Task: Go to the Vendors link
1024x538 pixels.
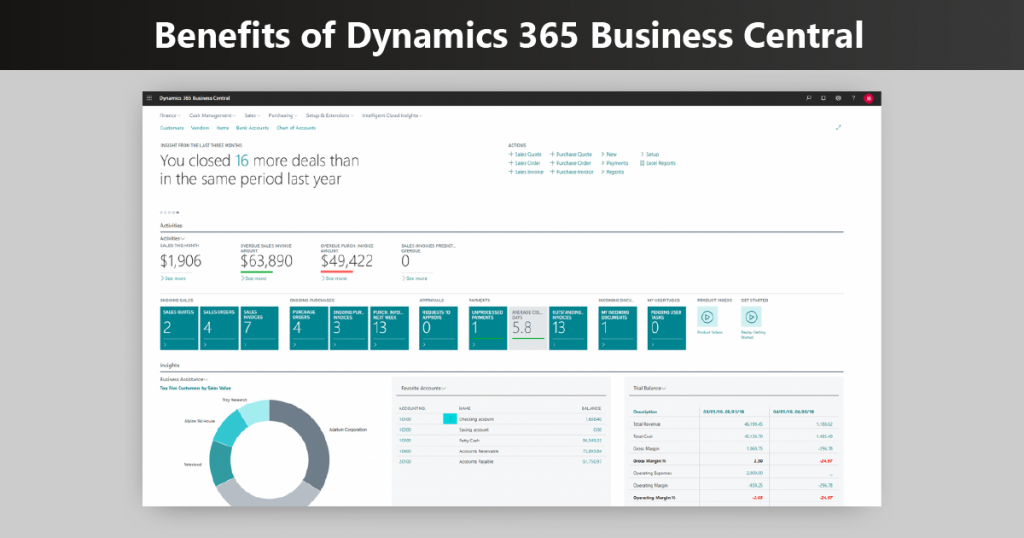Action: coord(200,128)
